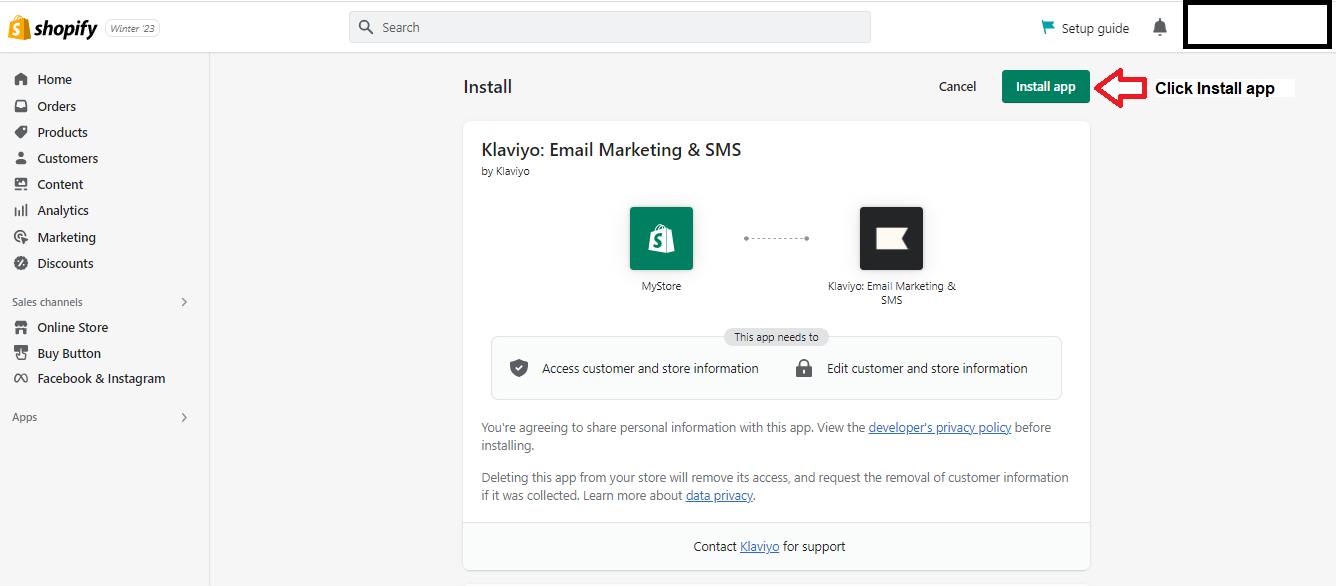Open the developer's privacy policy link
This screenshot has height=586, width=1336.
tap(940, 427)
